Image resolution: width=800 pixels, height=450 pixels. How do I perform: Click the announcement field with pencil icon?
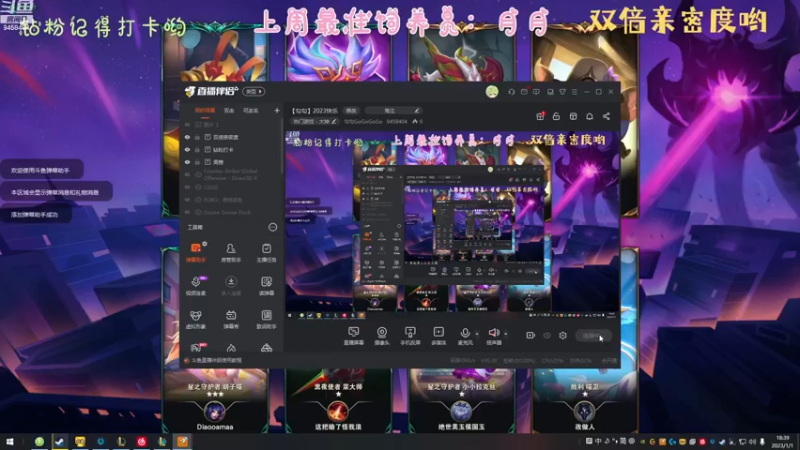393,110
